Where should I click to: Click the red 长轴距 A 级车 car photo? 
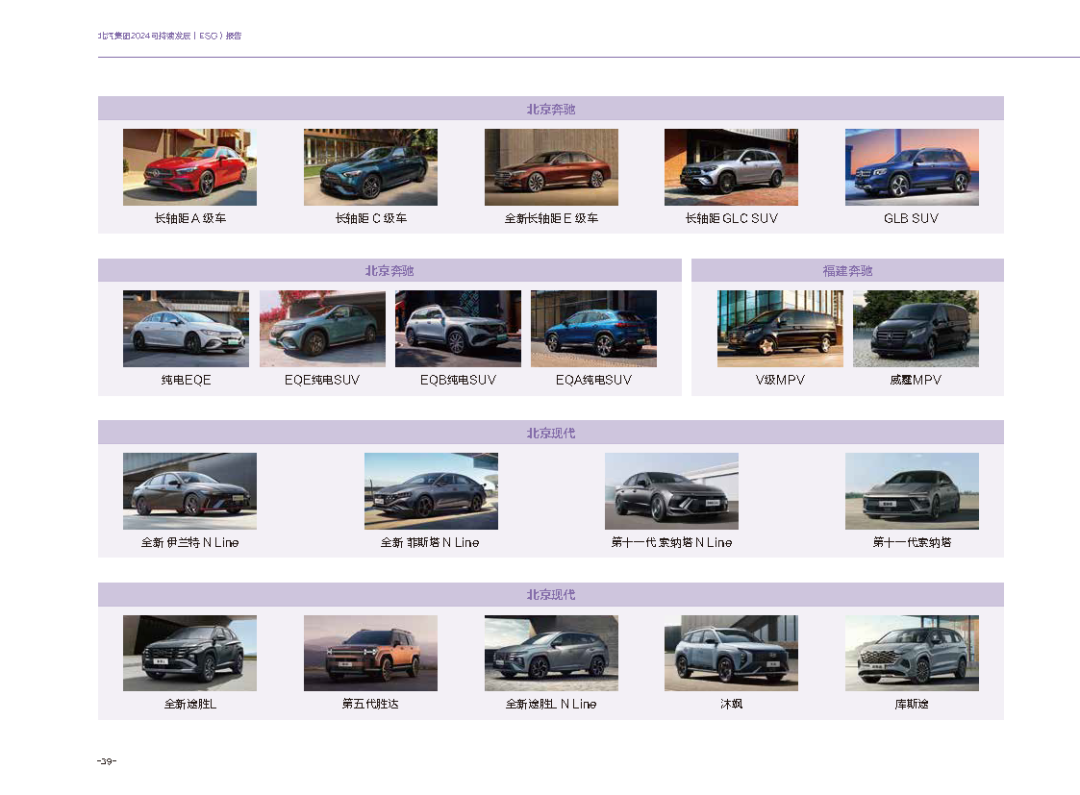(189, 167)
